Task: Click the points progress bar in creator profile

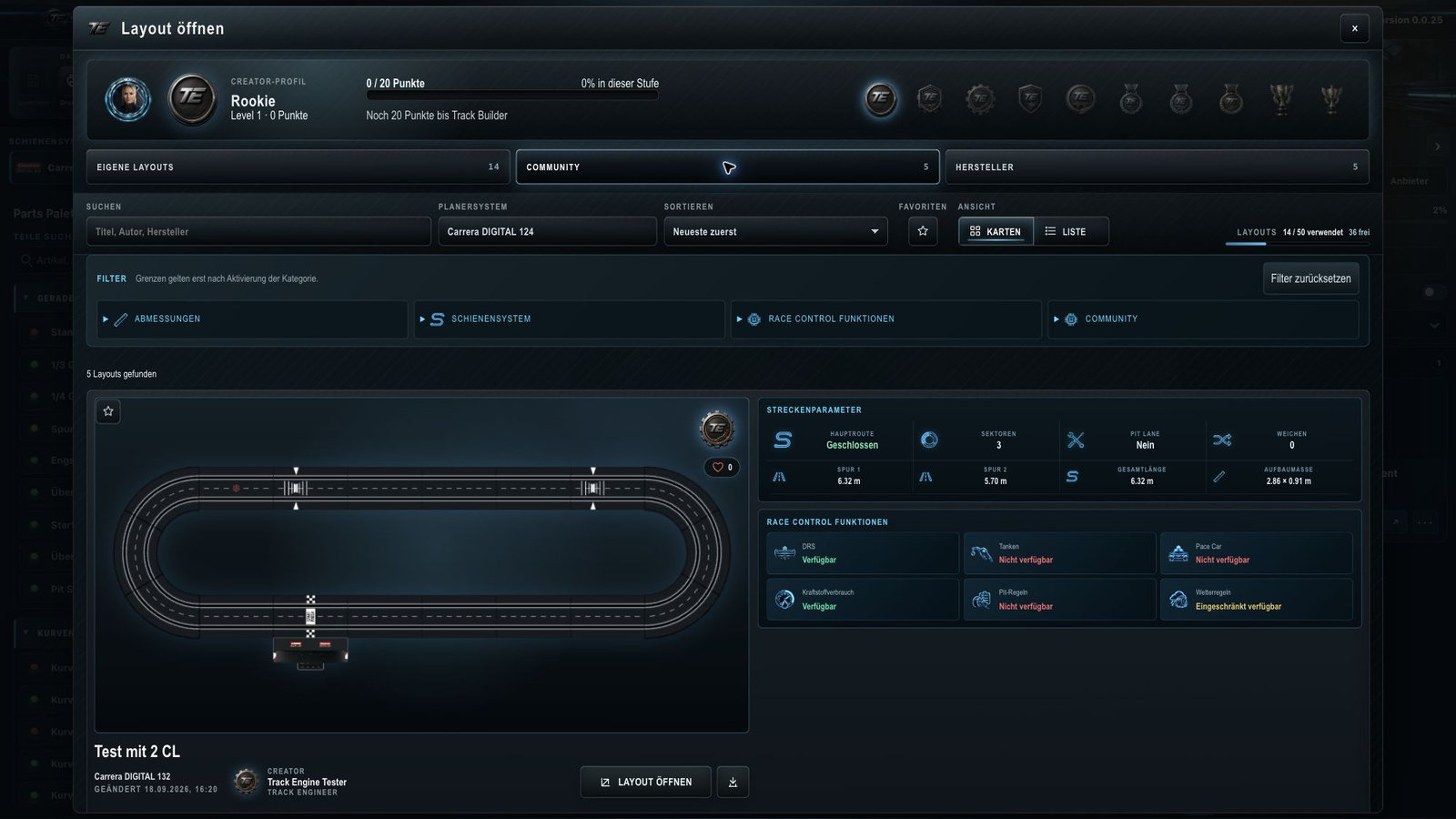Action: click(512, 96)
